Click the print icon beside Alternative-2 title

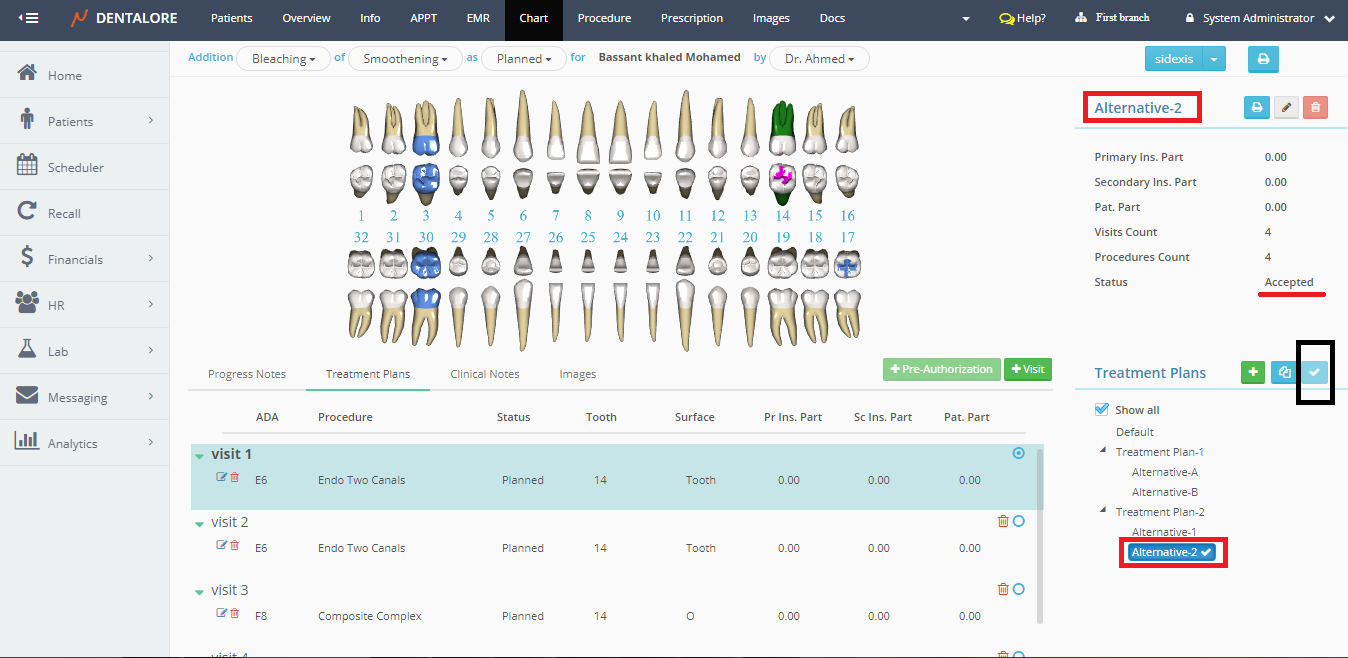[x=1257, y=107]
